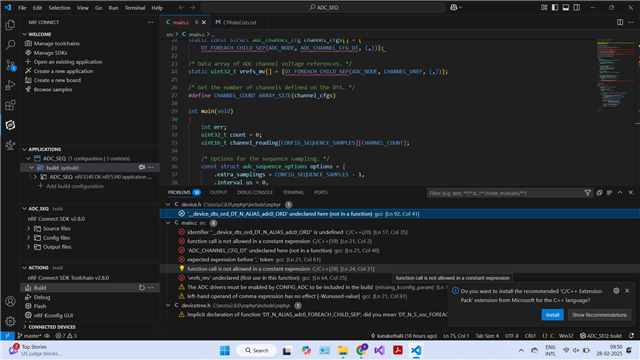Click the filter icon in Problems panel
The width and height of the screenshot is (640, 360).
(x=588, y=193)
